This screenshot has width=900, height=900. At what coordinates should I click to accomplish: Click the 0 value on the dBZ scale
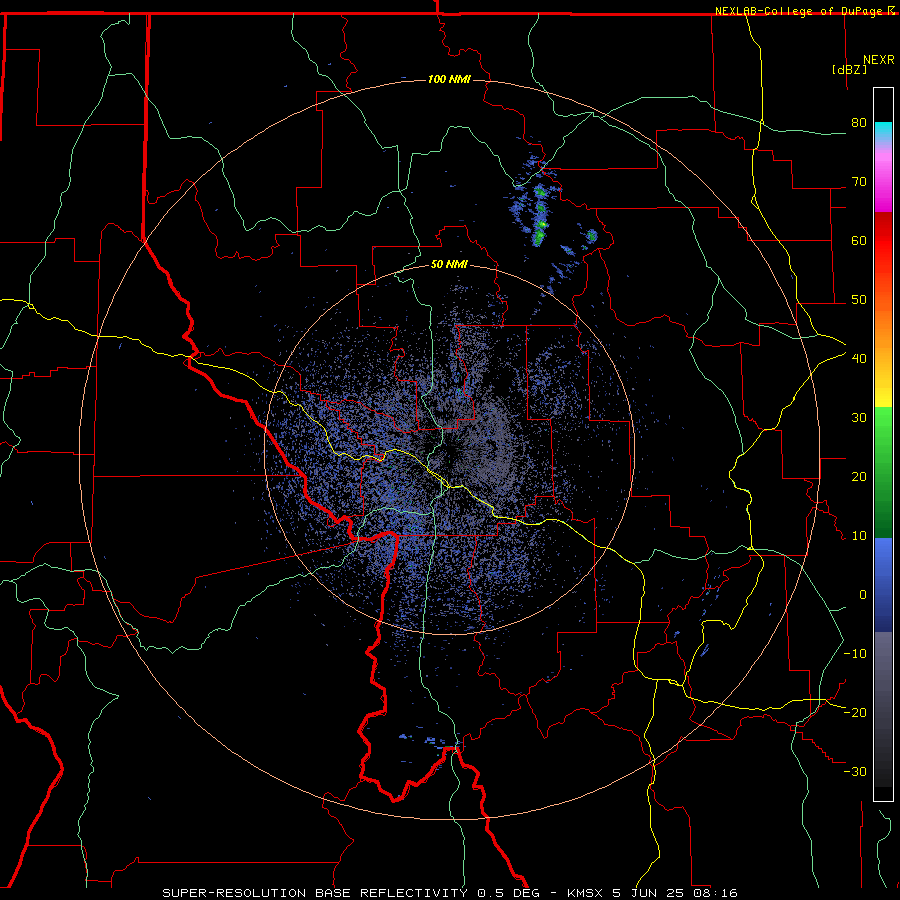[863, 595]
